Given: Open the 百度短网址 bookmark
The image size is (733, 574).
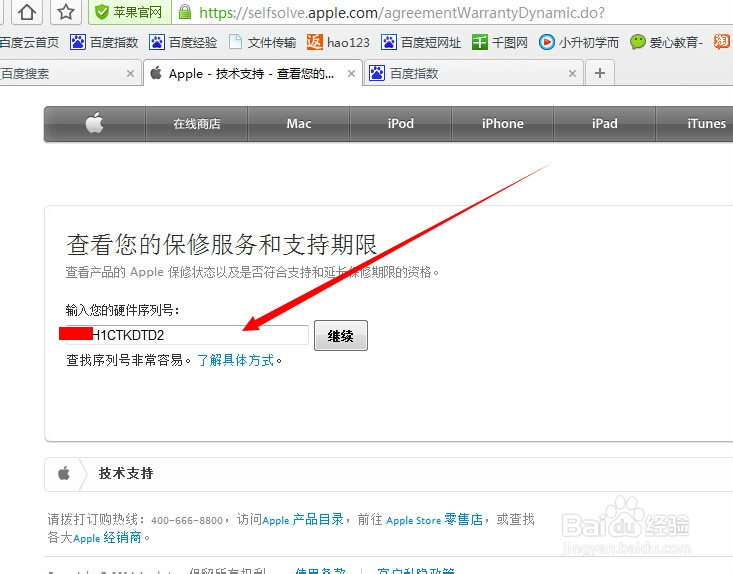Looking at the screenshot, I should pos(421,43).
